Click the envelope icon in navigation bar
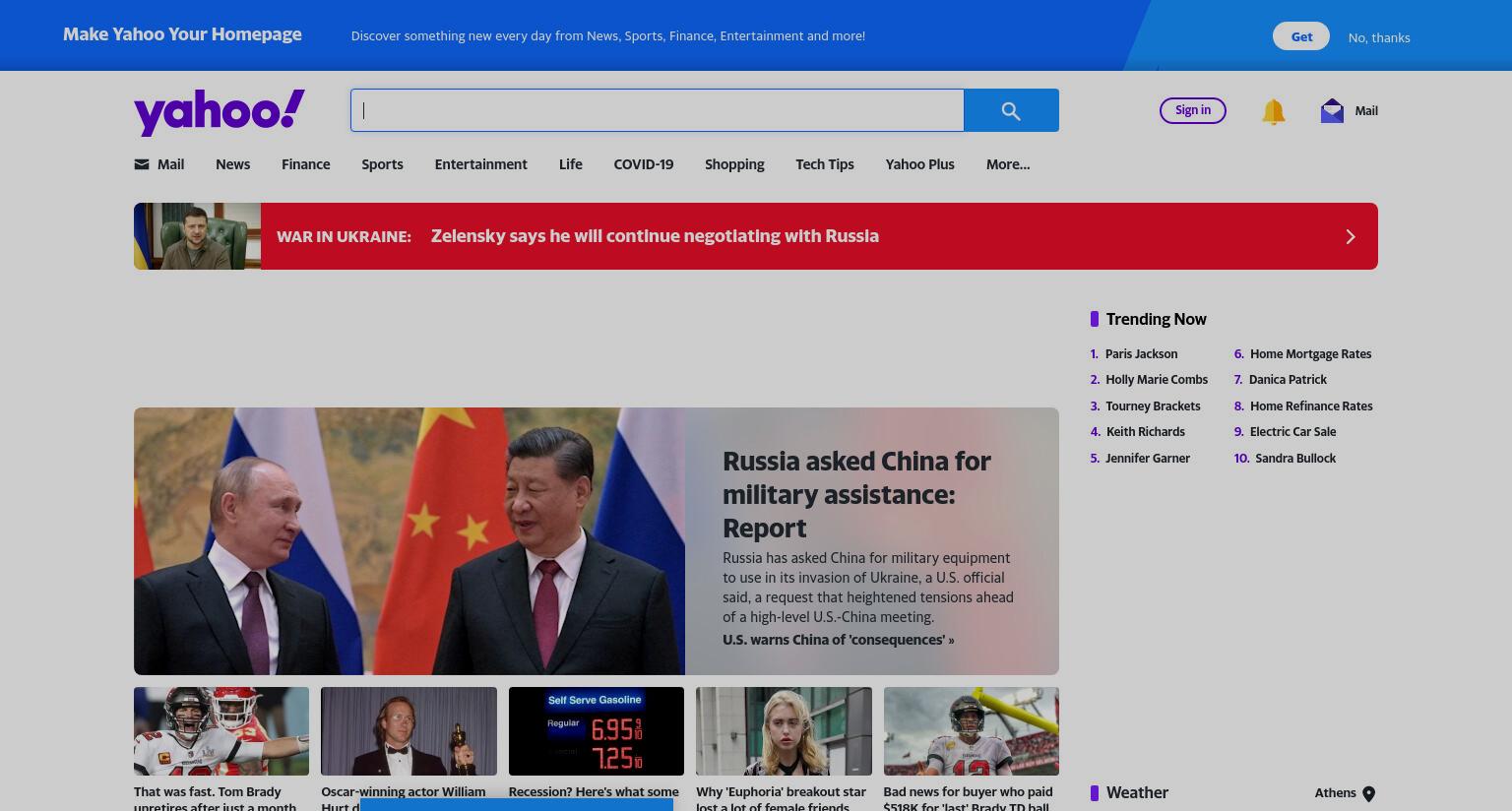This screenshot has width=1512, height=811. tap(142, 164)
